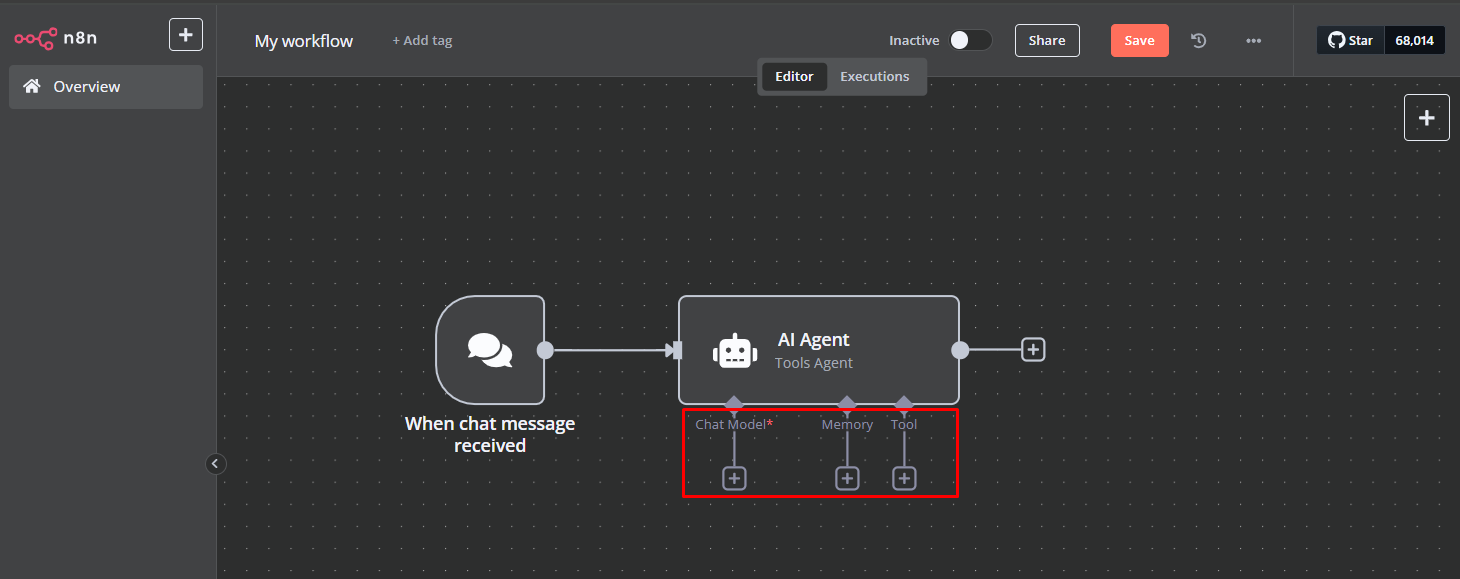Click the chat message trigger node
Image resolution: width=1460 pixels, height=579 pixels.
click(x=489, y=350)
